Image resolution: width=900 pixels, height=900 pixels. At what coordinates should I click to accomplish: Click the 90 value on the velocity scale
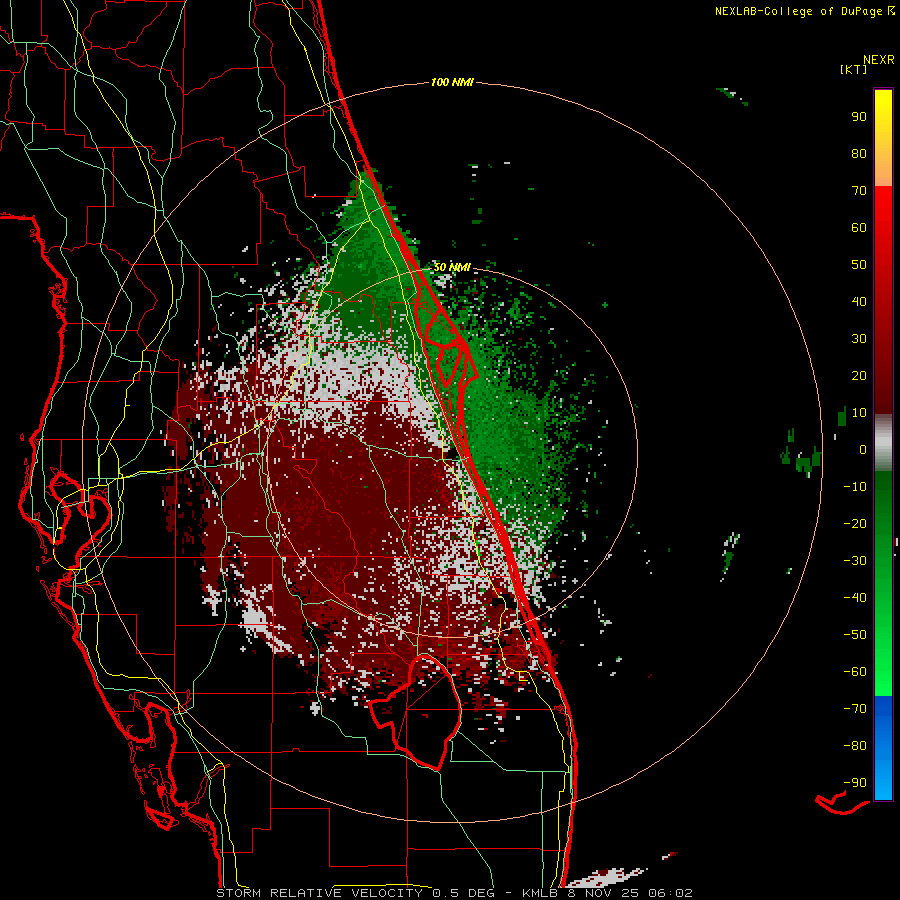[859, 117]
